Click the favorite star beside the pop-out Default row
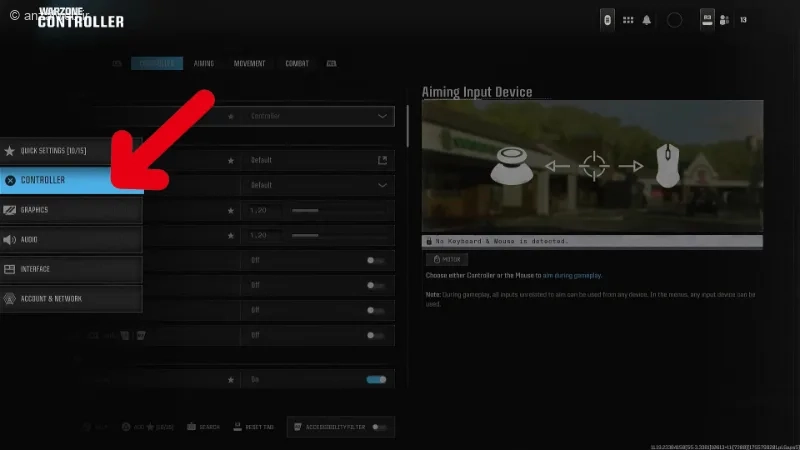800x450 pixels. point(231,160)
